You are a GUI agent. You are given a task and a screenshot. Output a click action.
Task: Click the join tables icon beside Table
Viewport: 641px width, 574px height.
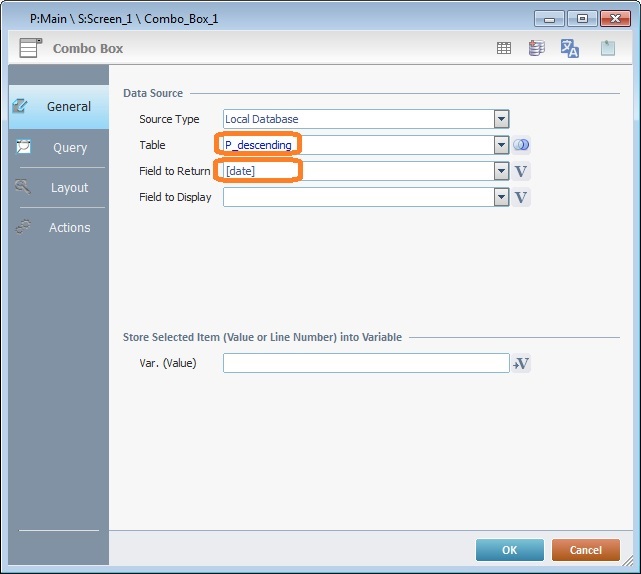coord(521,145)
